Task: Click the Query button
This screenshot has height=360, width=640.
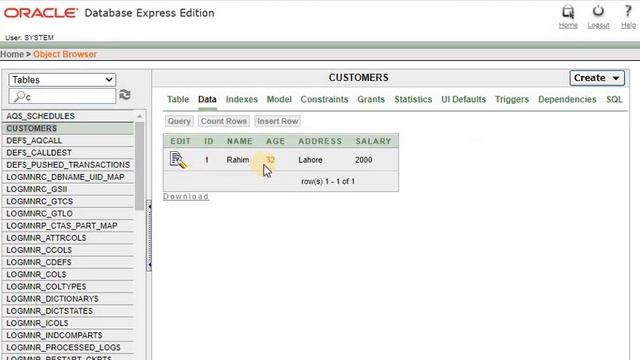Action: [x=179, y=121]
